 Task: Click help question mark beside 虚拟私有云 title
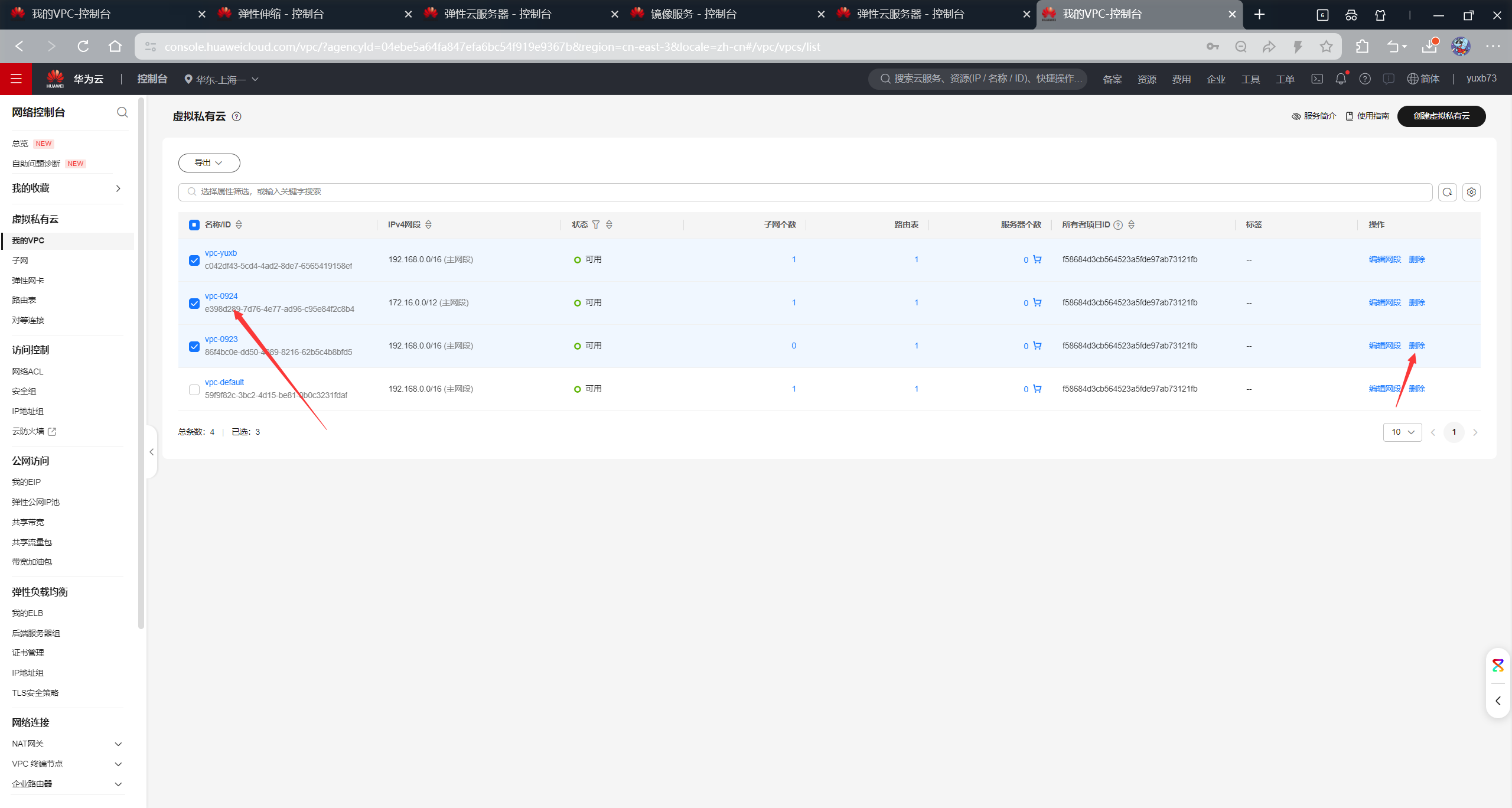coord(237,116)
